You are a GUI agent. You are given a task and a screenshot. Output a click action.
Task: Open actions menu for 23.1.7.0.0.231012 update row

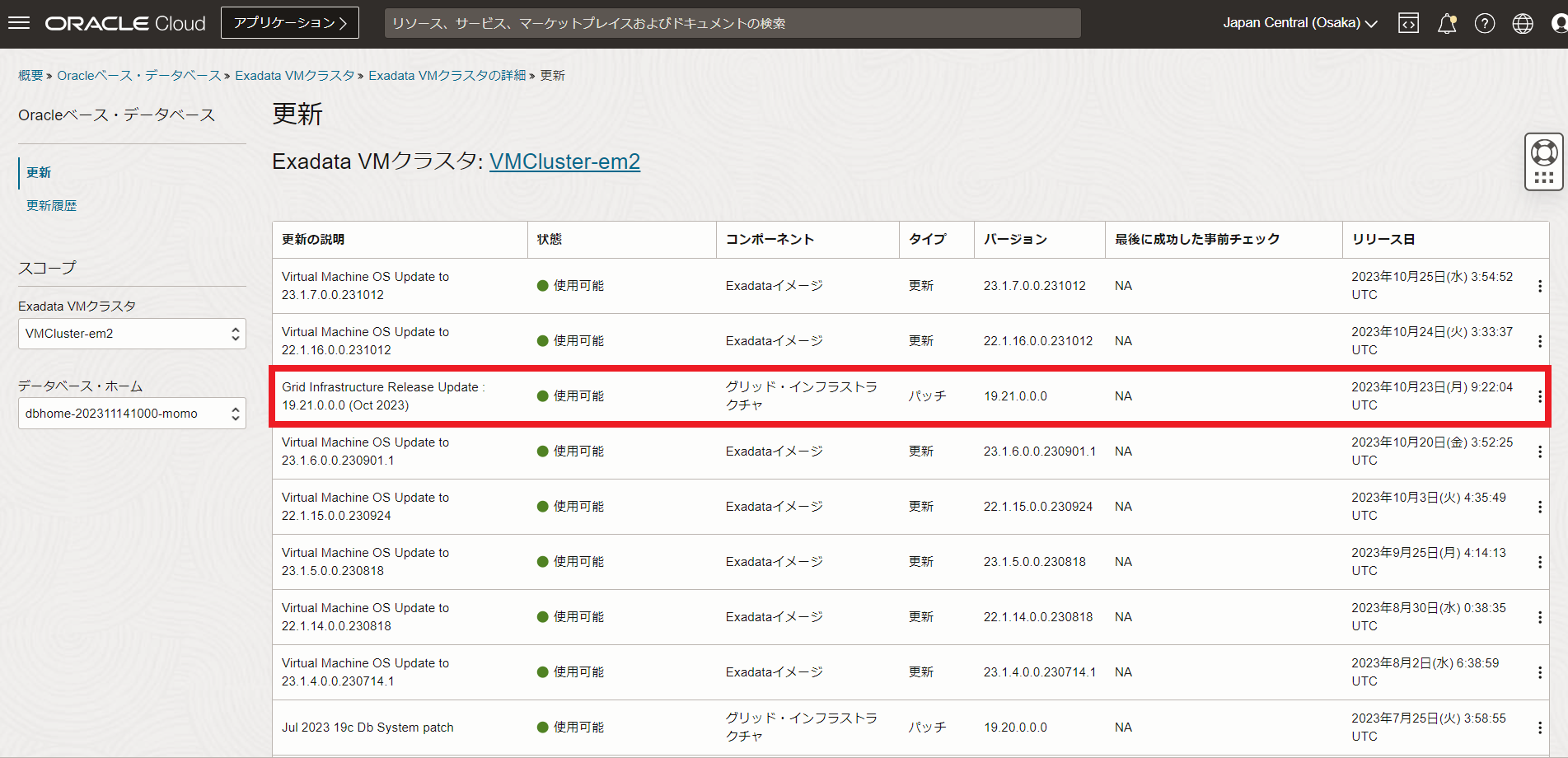1539,286
